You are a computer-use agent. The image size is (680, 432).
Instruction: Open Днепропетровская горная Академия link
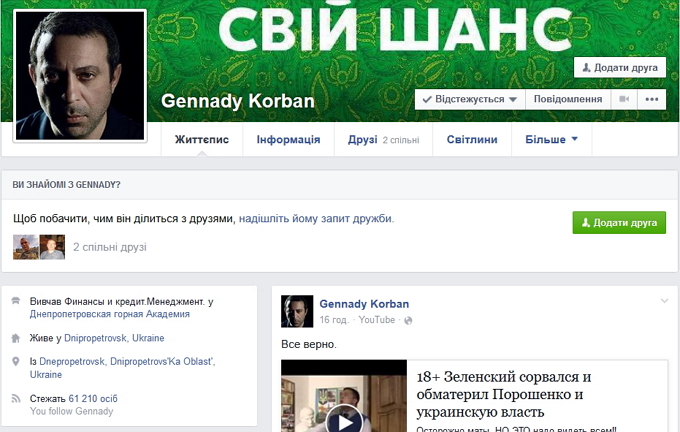(110, 314)
